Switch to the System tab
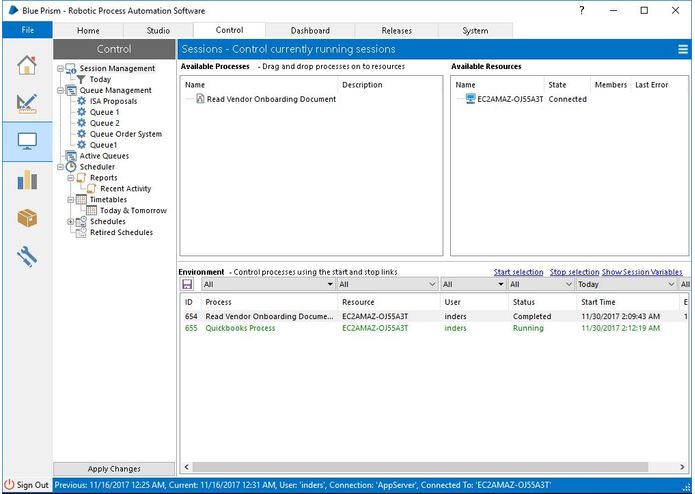The image size is (695, 494). click(475, 31)
